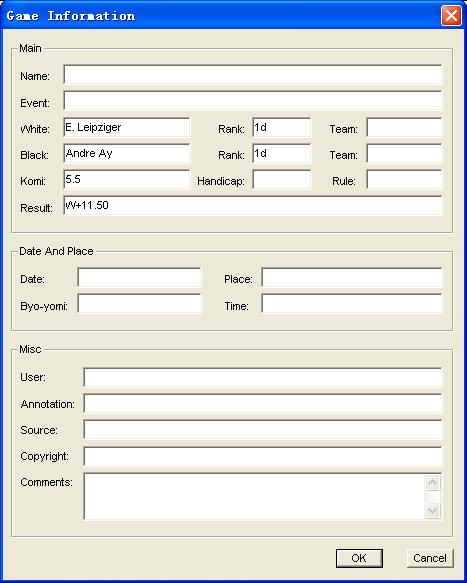
Task: Click the Result field showing W+11.50
Action: [252, 206]
